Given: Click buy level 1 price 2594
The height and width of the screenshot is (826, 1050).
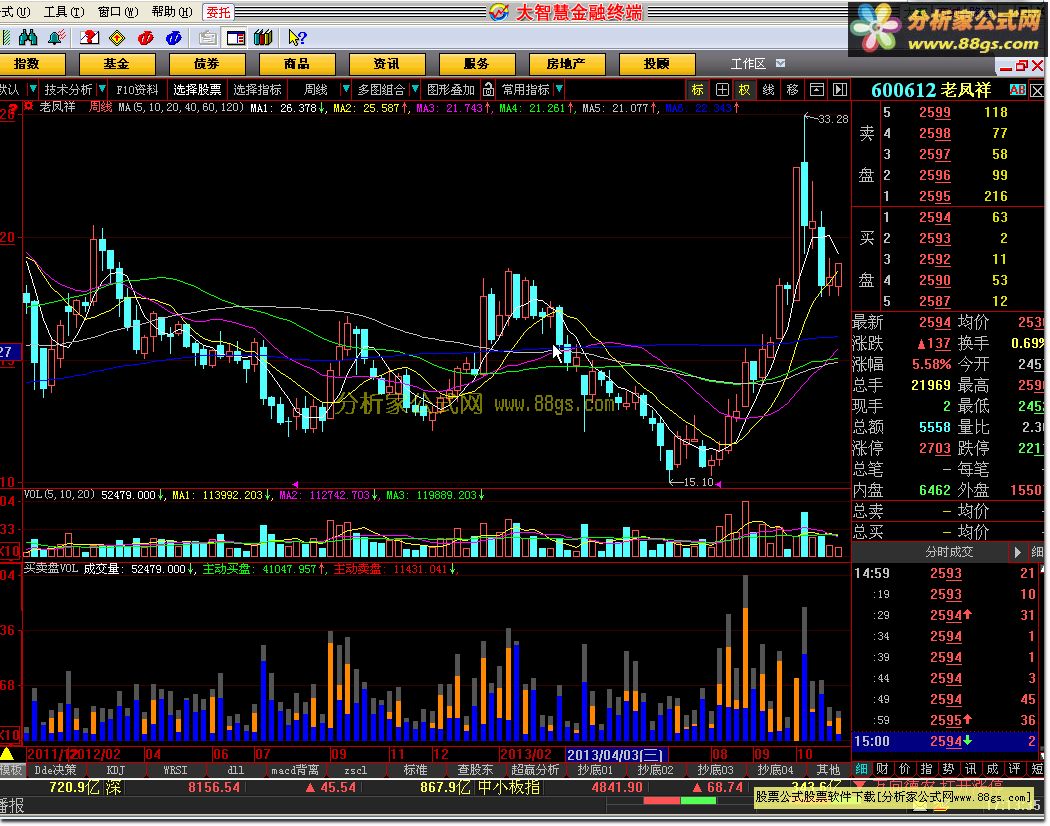Looking at the screenshot, I should coord(935,217).
